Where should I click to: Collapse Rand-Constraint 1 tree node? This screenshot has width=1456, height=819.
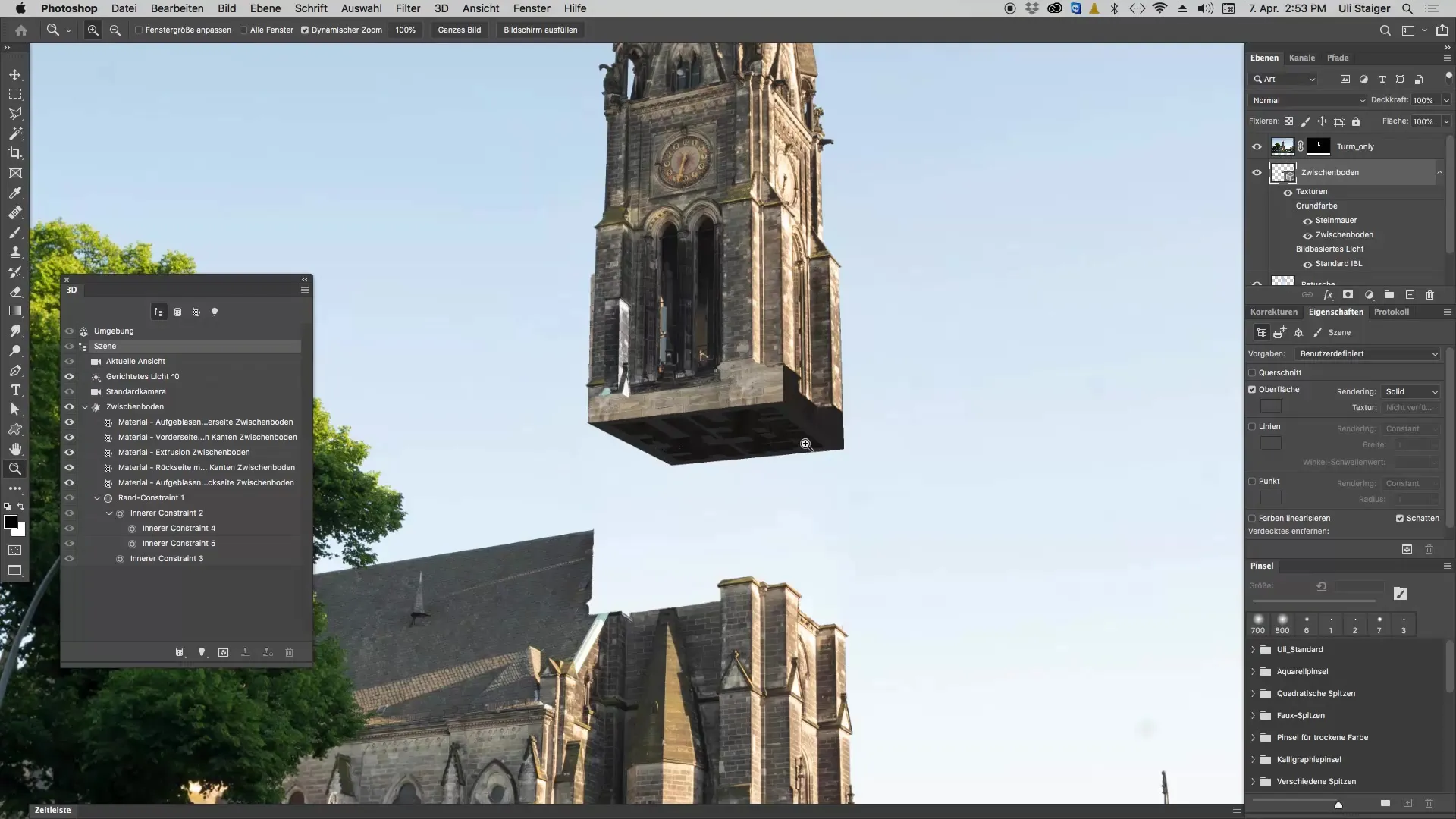[97, 498]
